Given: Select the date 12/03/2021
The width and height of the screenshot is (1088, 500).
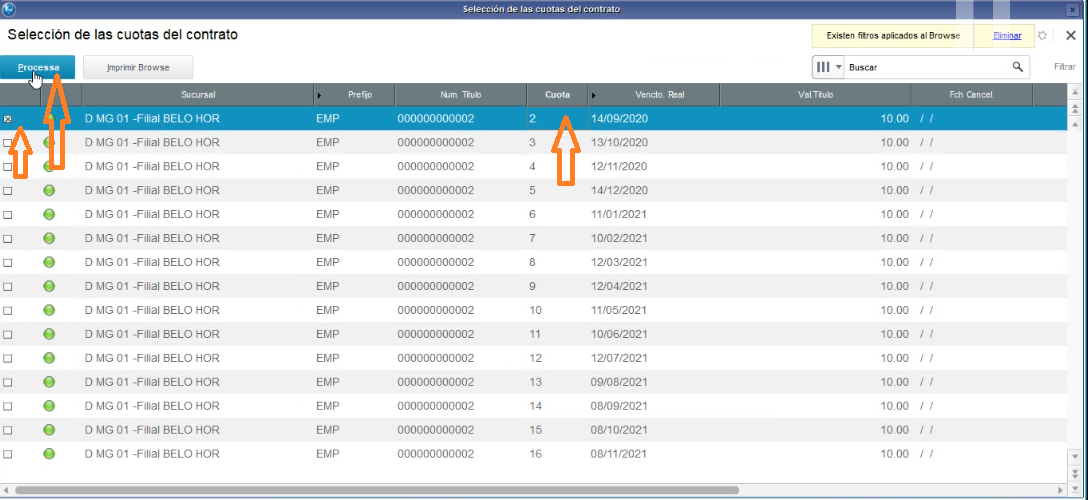Looking at the screenshot, I should pos(619,262).
